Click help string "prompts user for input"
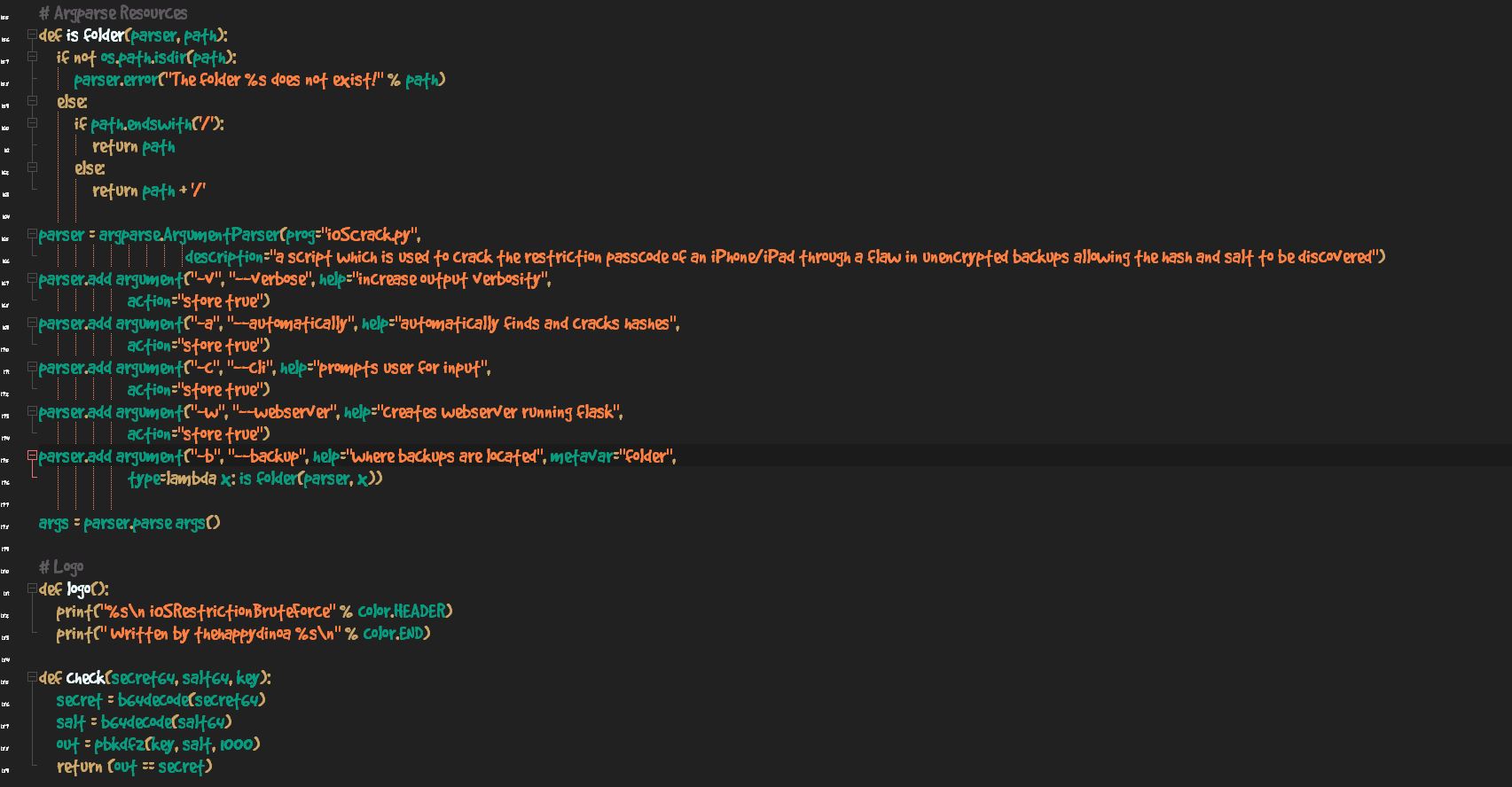The image size is (1512, 787). pos(401,368)
